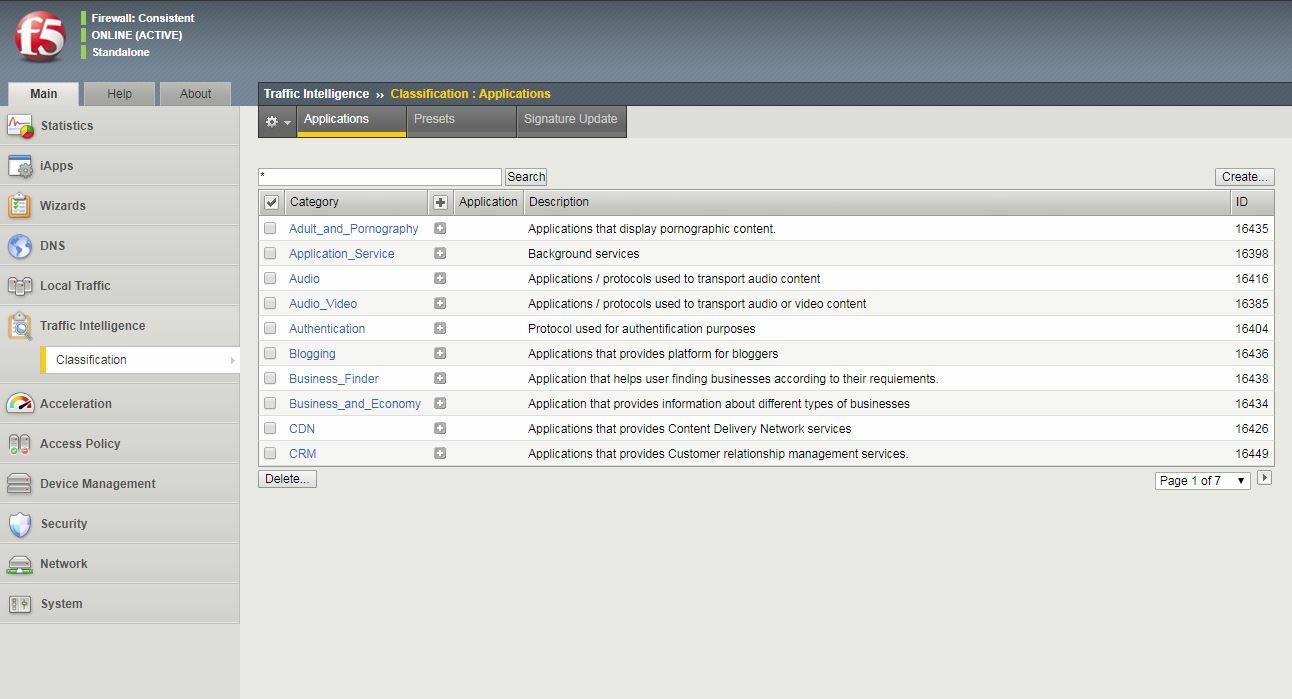Toggle the select-all header checkbox

271,202
